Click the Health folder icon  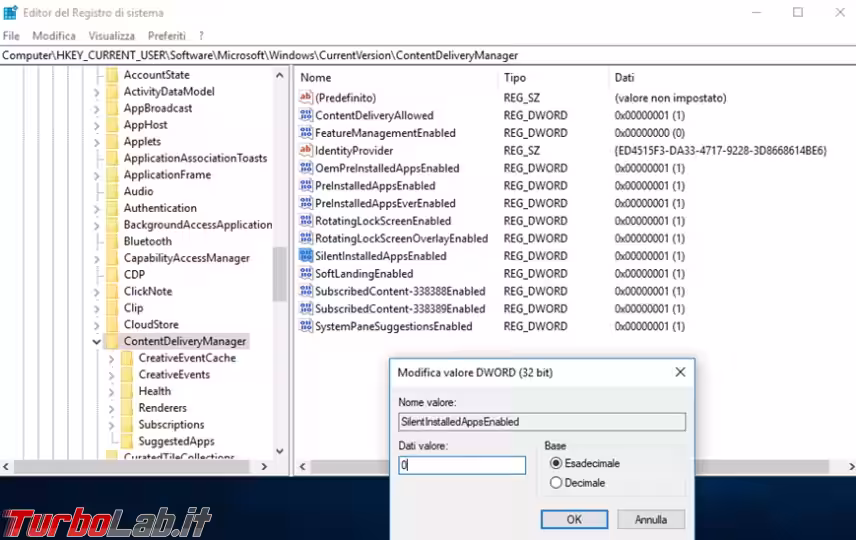pyautogui.click(x=127, y=391)
